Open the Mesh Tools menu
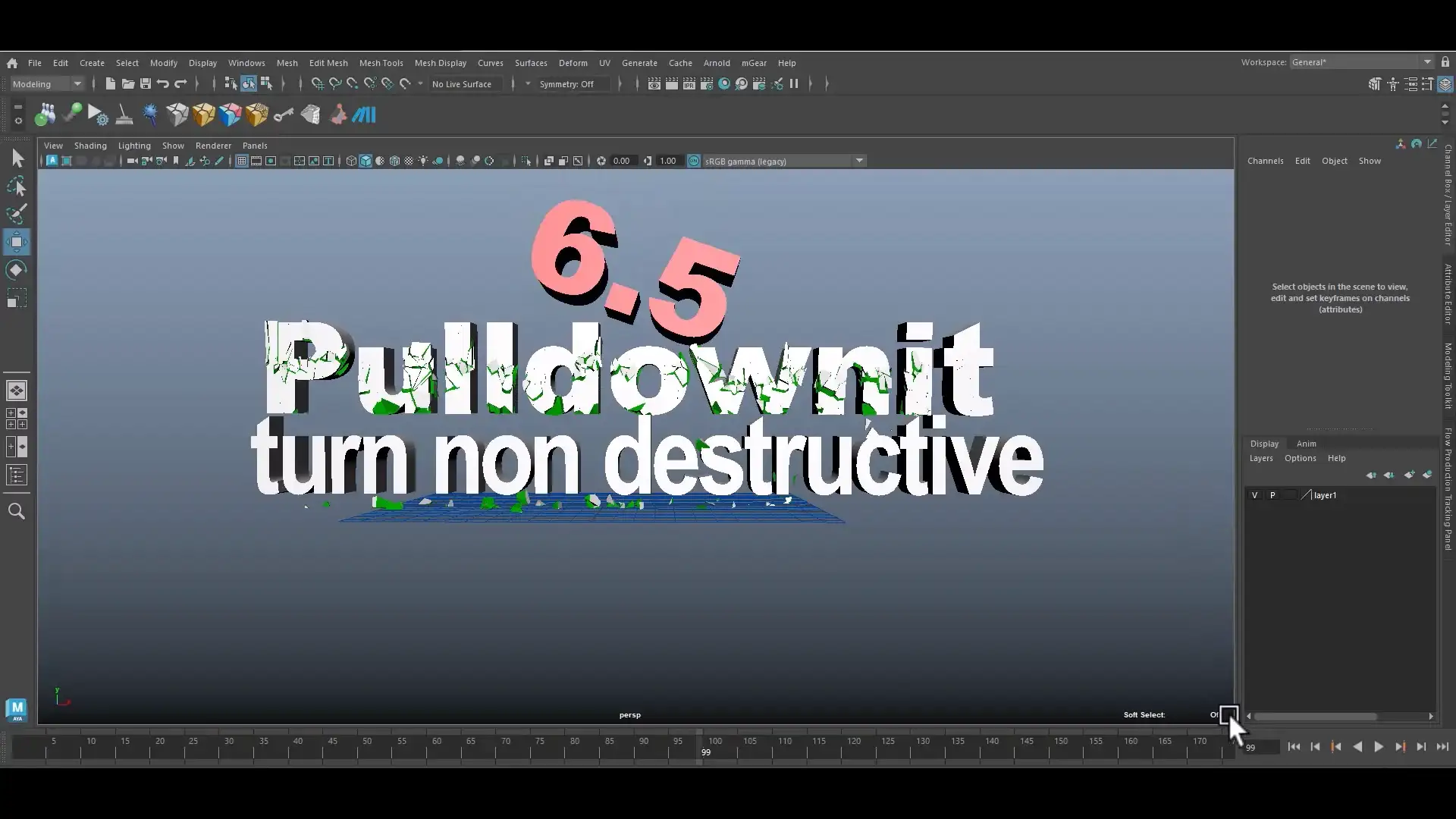1456x819 pixels. (381, 63)
